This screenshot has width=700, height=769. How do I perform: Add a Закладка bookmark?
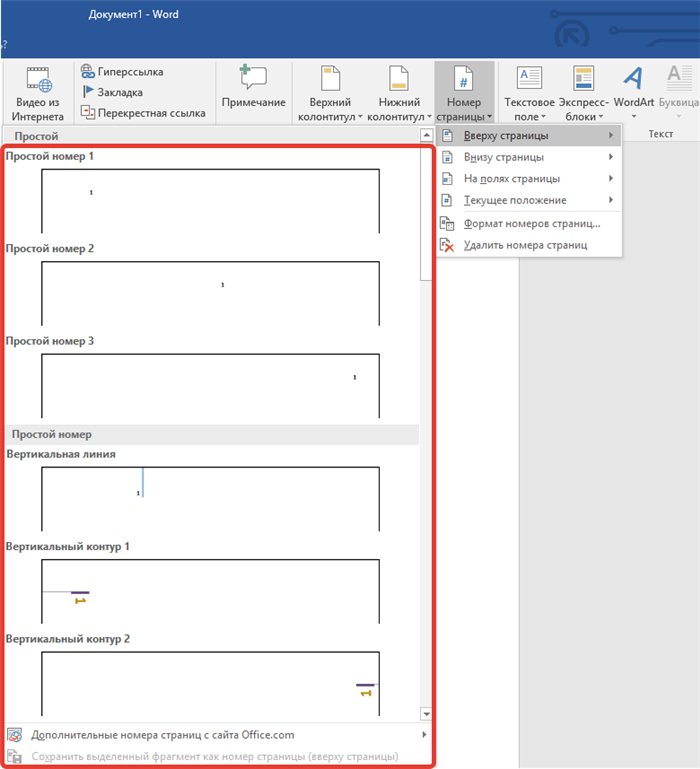(x=112, y=92)
